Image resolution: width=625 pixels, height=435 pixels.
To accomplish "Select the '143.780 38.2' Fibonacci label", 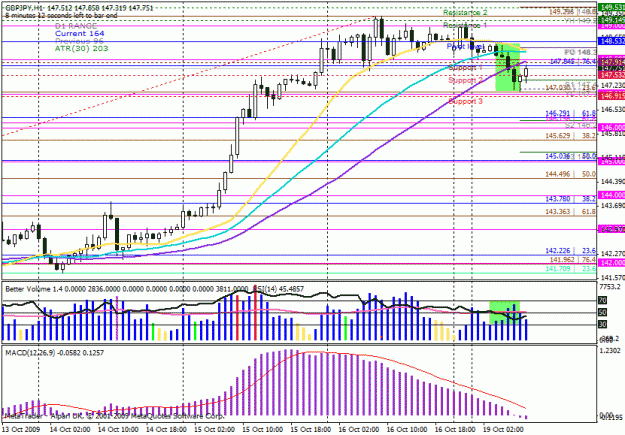I will pyautogui.click(x=570, y=199).
